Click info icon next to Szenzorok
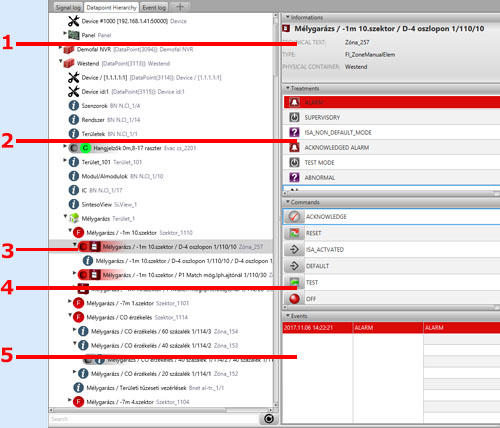 click(x=73, y=106)
